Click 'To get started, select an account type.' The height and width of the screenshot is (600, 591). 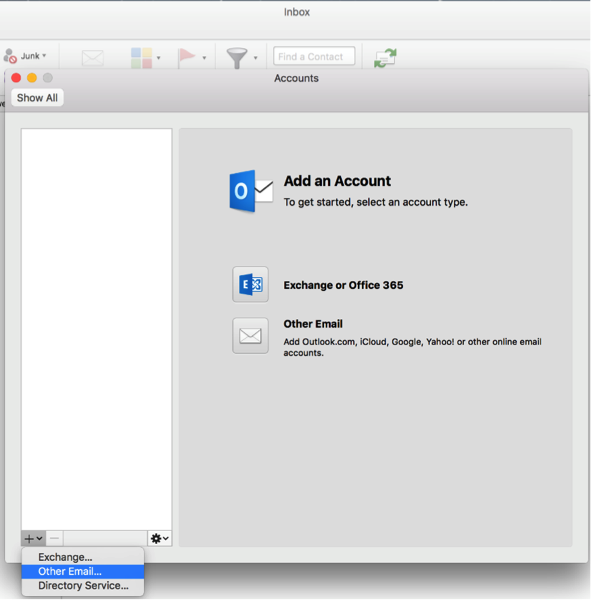[375, 202]
